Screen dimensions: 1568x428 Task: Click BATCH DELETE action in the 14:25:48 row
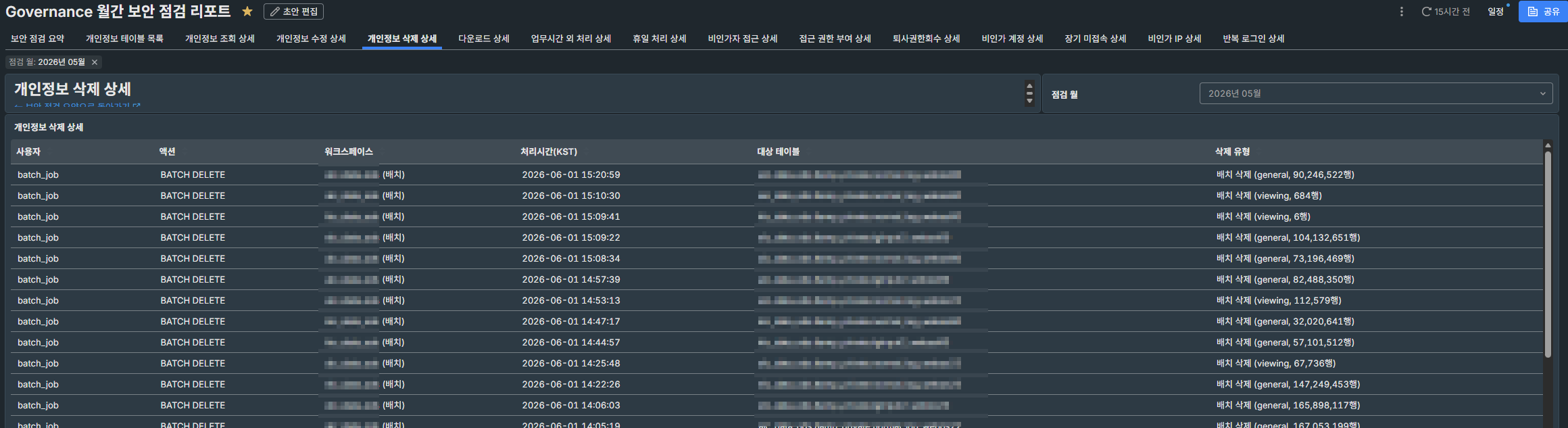[x=193, y=363]
